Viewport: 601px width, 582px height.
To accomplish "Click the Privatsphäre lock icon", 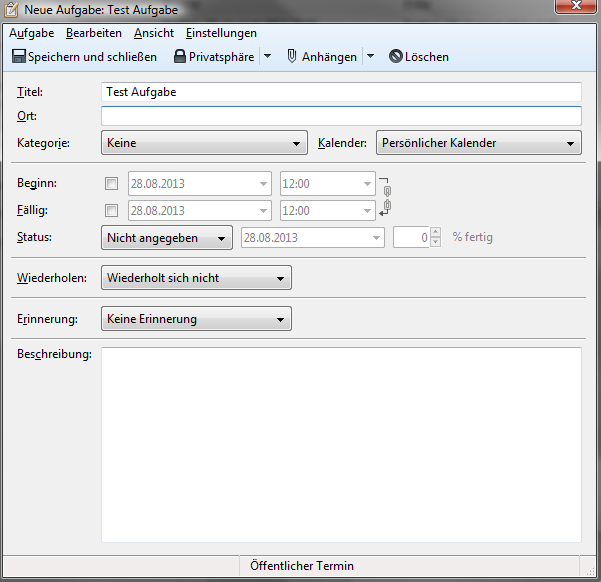I will point(180,57).
